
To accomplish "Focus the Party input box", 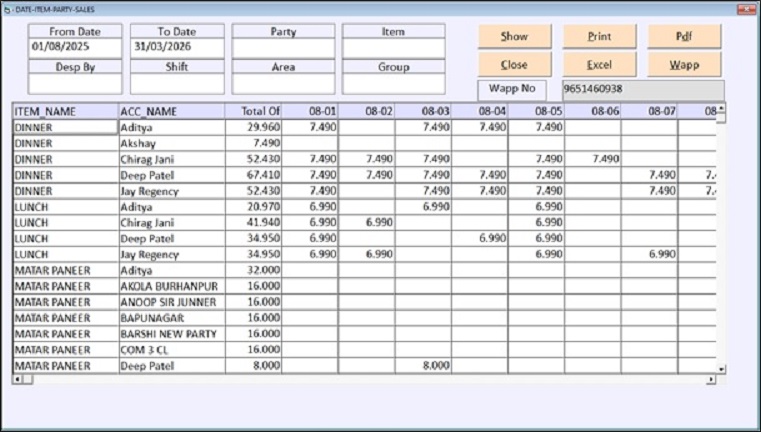I will pos(283,48).
